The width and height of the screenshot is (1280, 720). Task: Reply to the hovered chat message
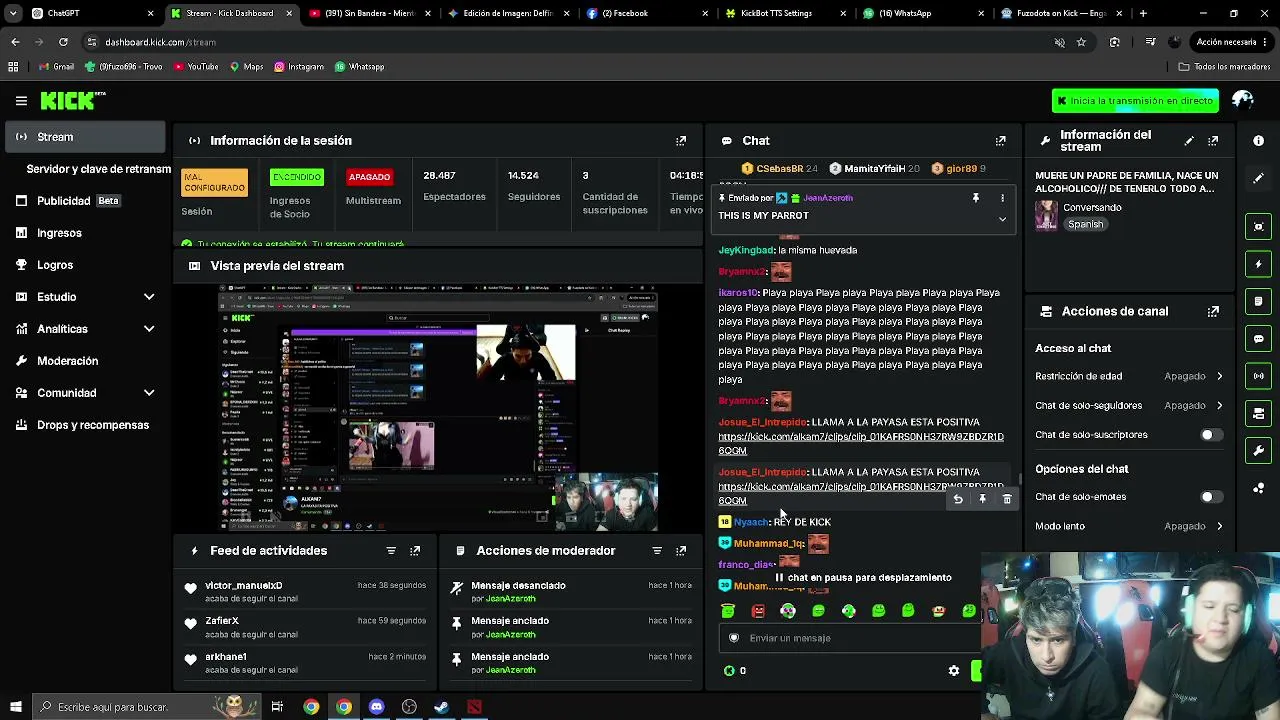tap(958, 499)
